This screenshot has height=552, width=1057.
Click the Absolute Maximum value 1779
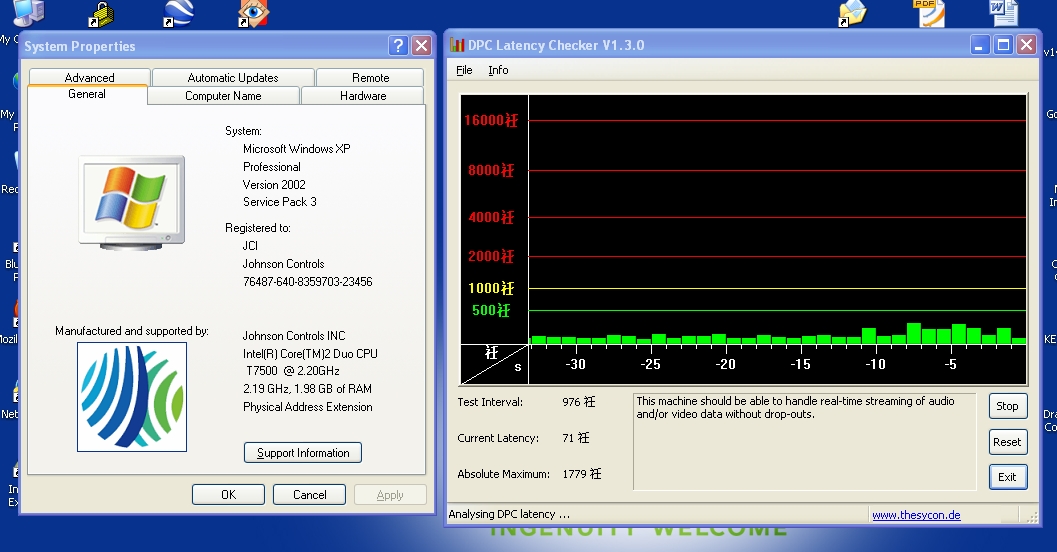(582, 474)
